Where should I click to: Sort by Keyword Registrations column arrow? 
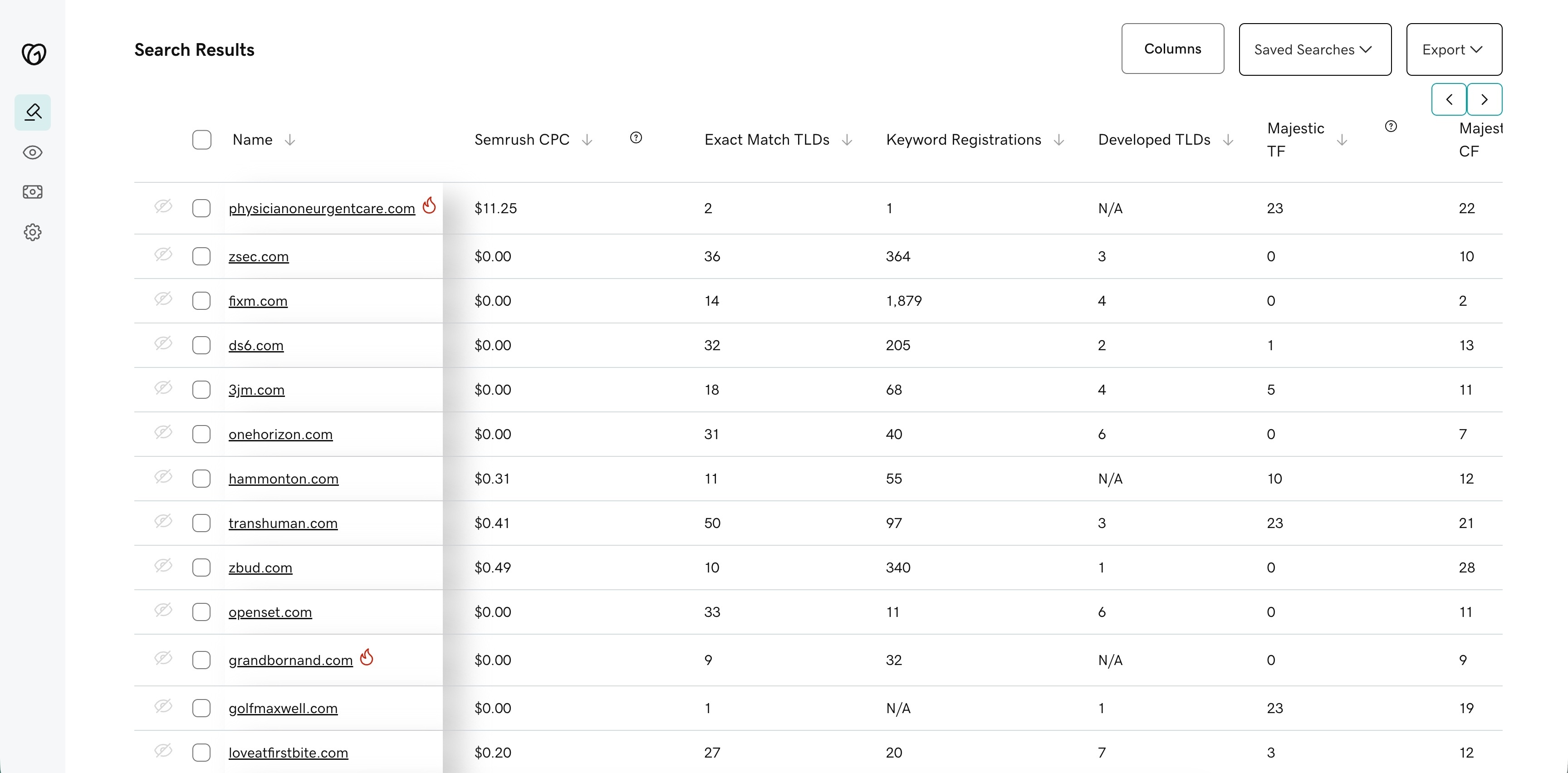[1059, 140]
